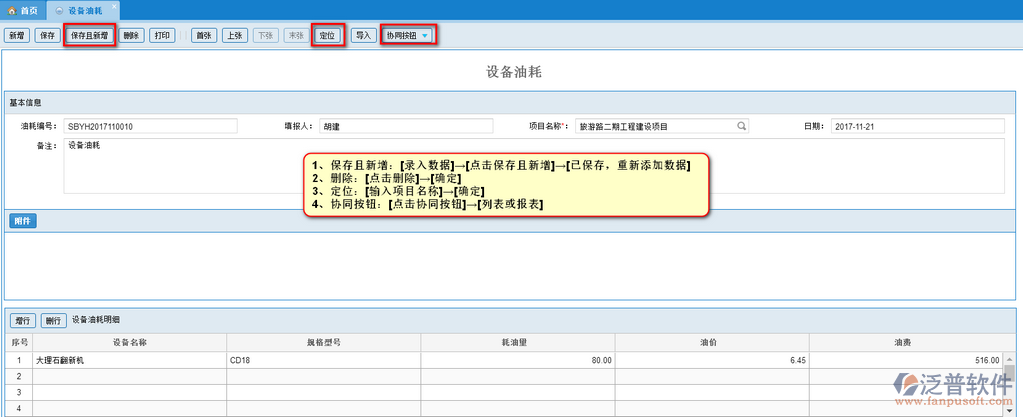1023x417 pixels.
Task: Click the 定位 locate button
Action: click(327, 35)
